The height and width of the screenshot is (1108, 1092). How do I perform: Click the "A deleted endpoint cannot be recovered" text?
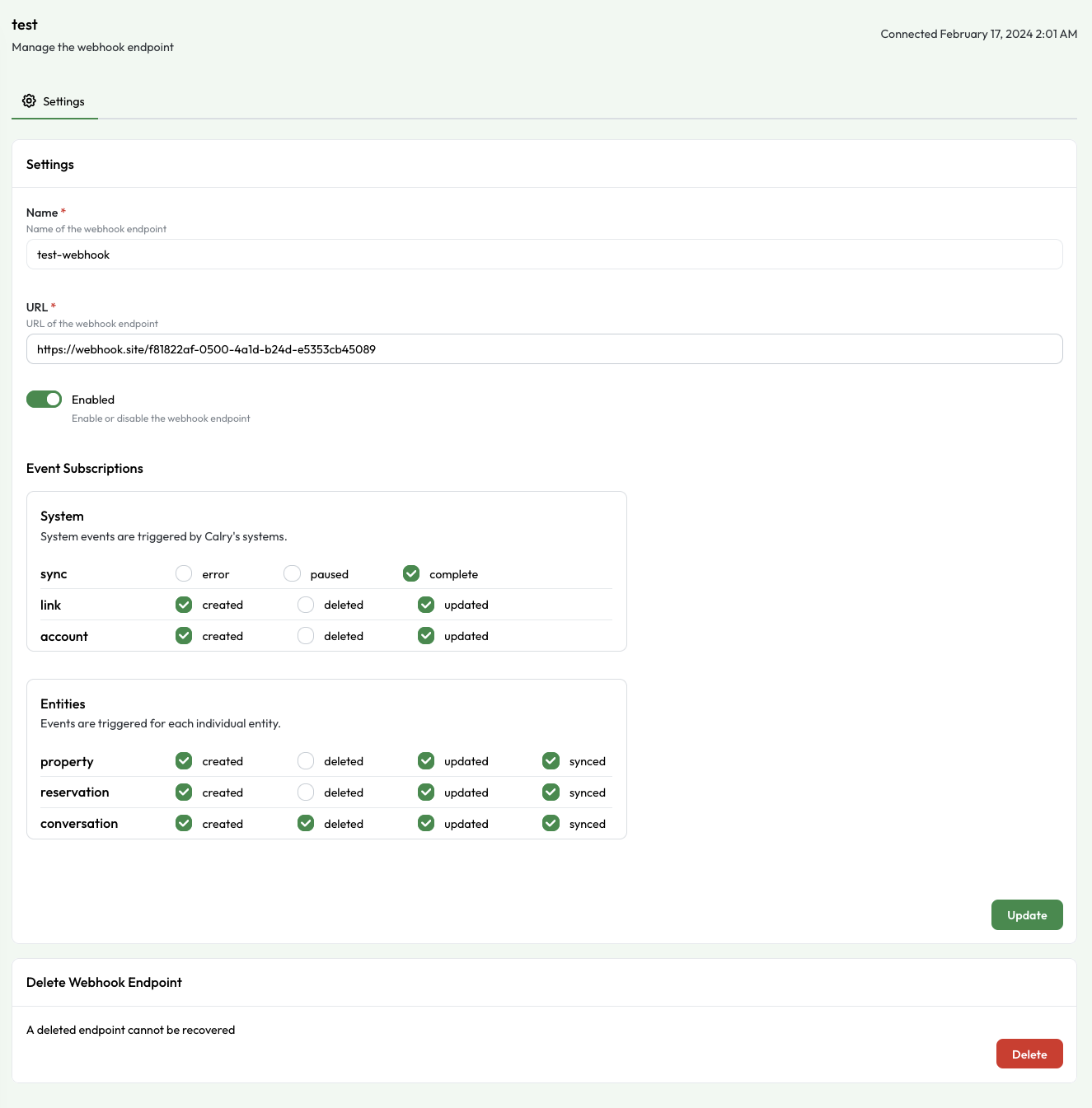(x=131, y=1031)
